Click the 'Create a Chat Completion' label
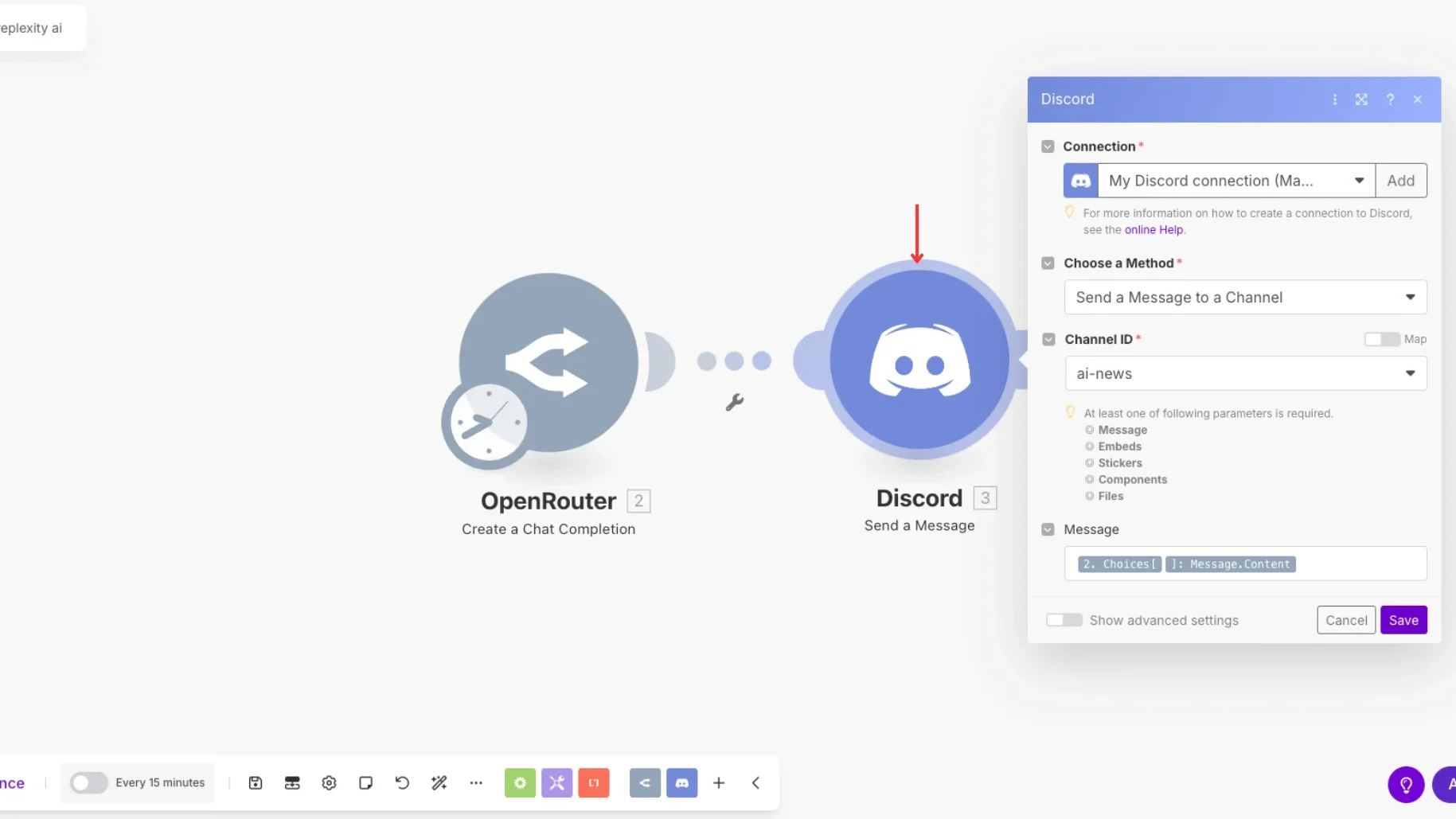 coord(548,529)
